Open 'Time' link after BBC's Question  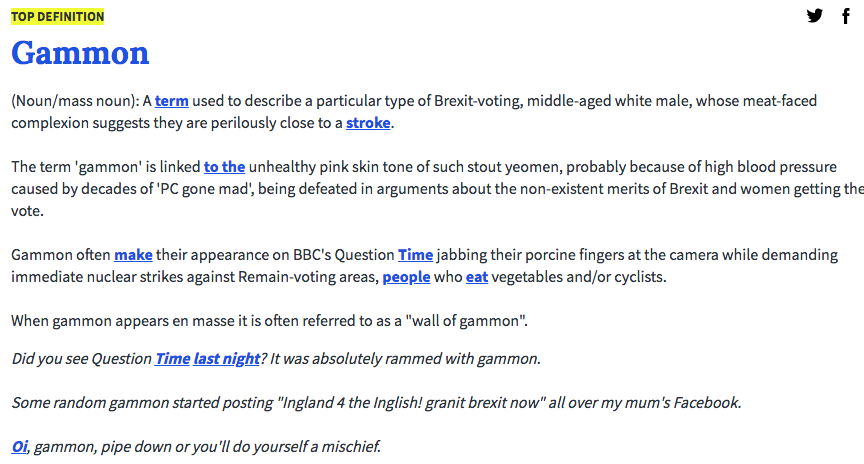(415, 255)
